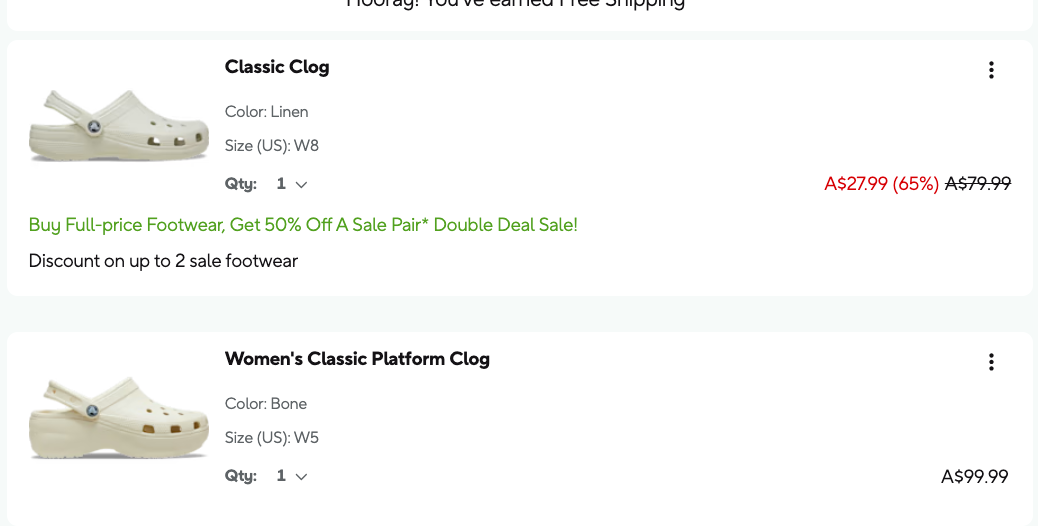Click the Bone Platform Clog product image
1038x526 pixels.
[x=119, y=417]
